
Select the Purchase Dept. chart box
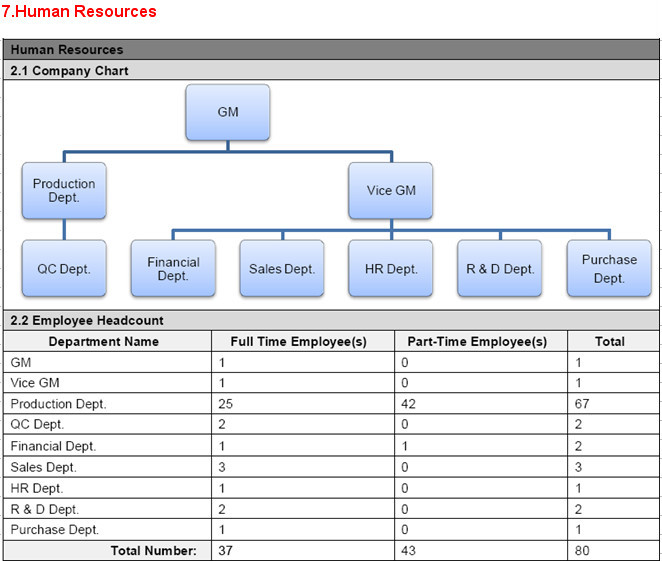(x=609, y=268)
